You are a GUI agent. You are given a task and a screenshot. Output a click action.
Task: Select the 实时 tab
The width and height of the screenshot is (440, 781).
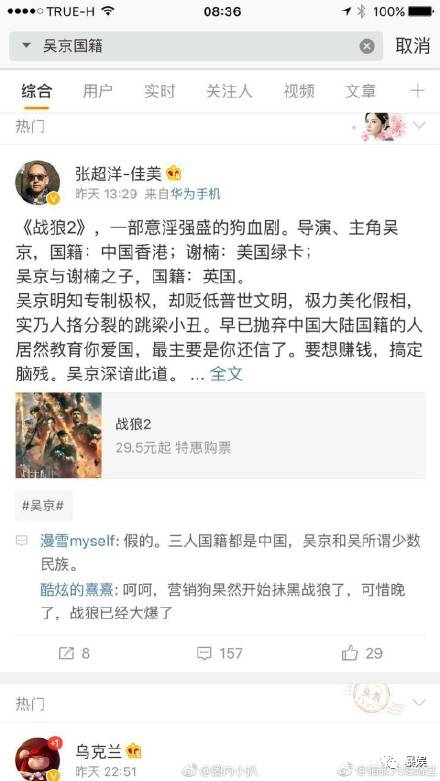(x=159, y=91)
